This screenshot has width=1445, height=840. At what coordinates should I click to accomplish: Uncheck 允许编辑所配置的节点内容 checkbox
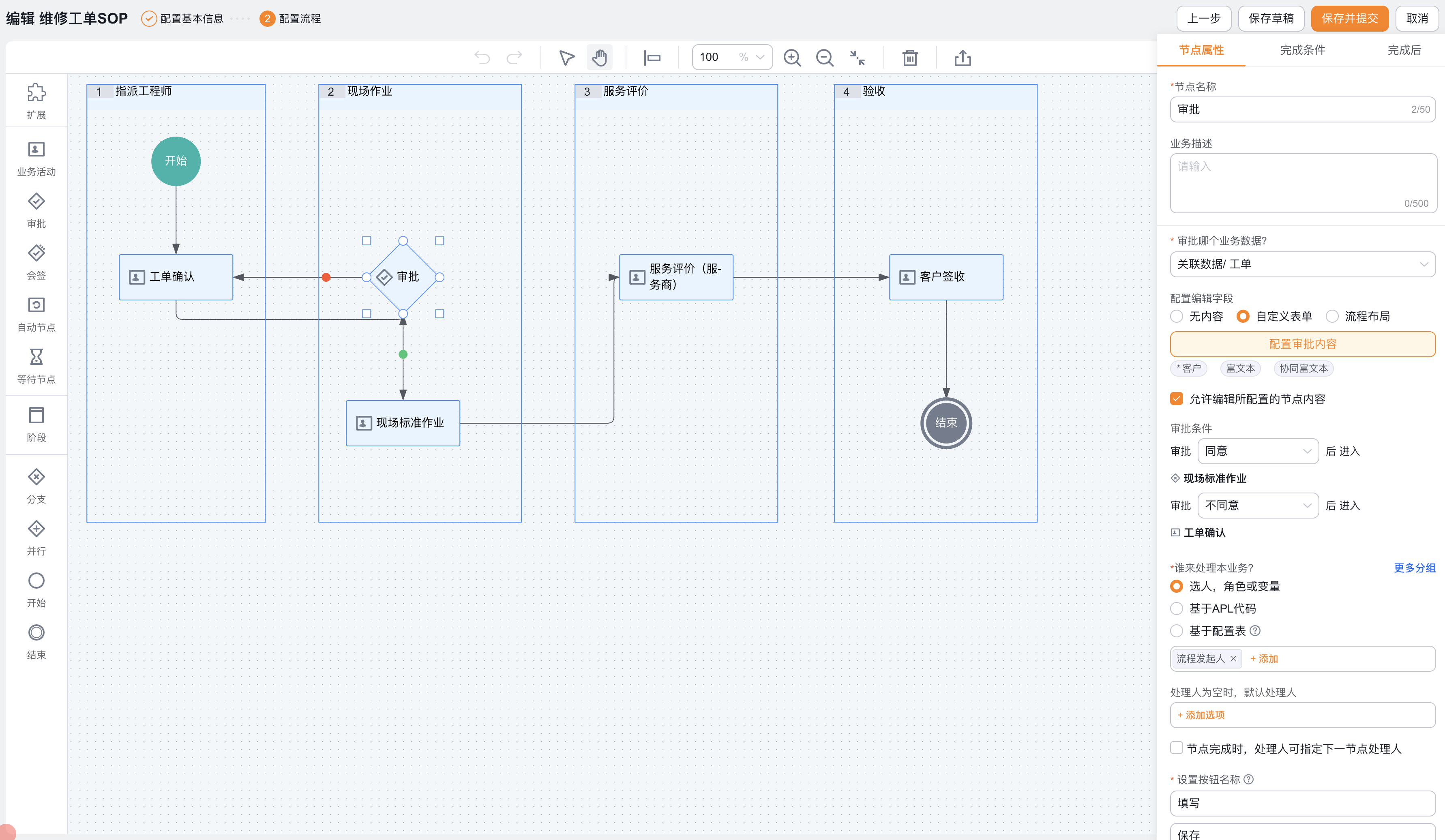[1177, 399]
